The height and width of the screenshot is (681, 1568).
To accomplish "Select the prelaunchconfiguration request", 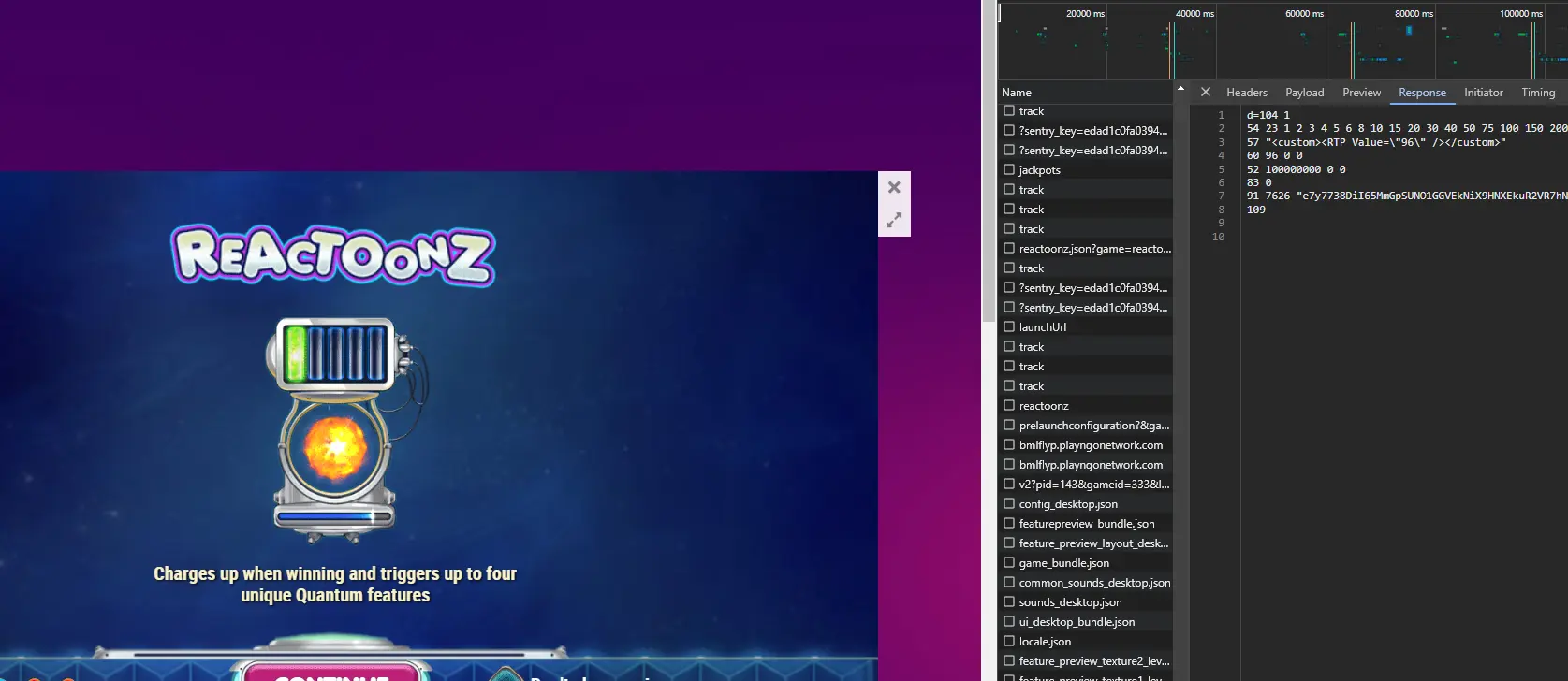I will [1086, 426].
